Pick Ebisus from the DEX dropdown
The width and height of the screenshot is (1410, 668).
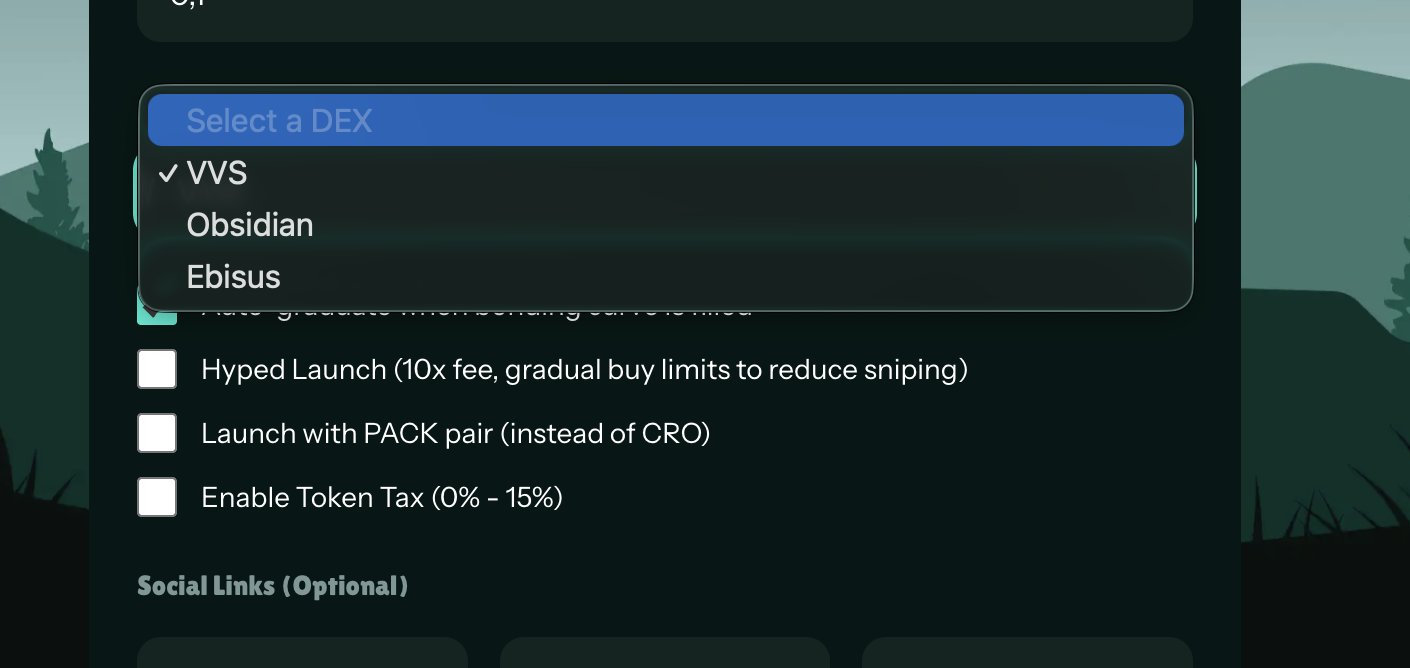pos(233,277)
